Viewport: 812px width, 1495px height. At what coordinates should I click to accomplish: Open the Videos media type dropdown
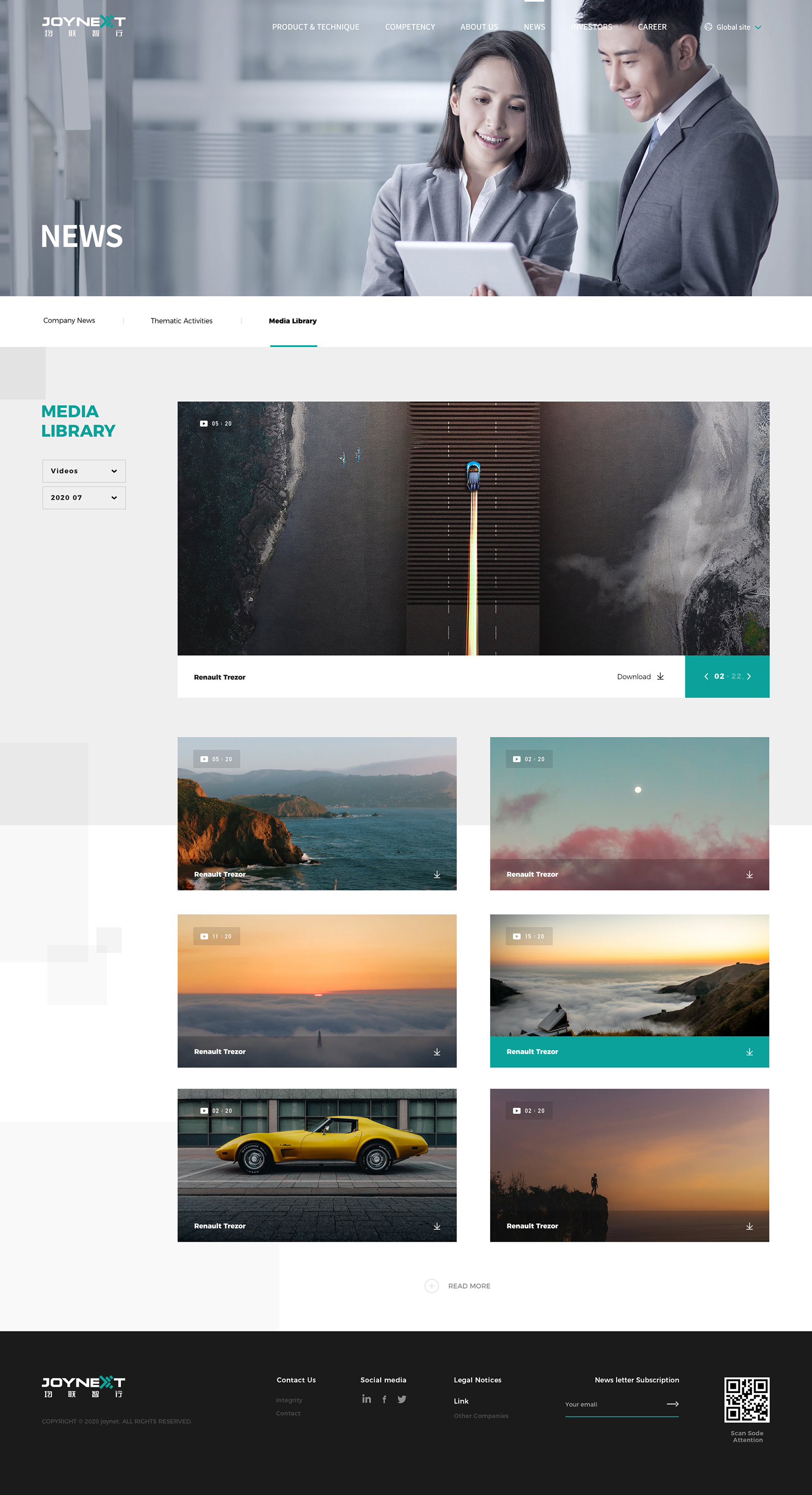click(84, 471)
